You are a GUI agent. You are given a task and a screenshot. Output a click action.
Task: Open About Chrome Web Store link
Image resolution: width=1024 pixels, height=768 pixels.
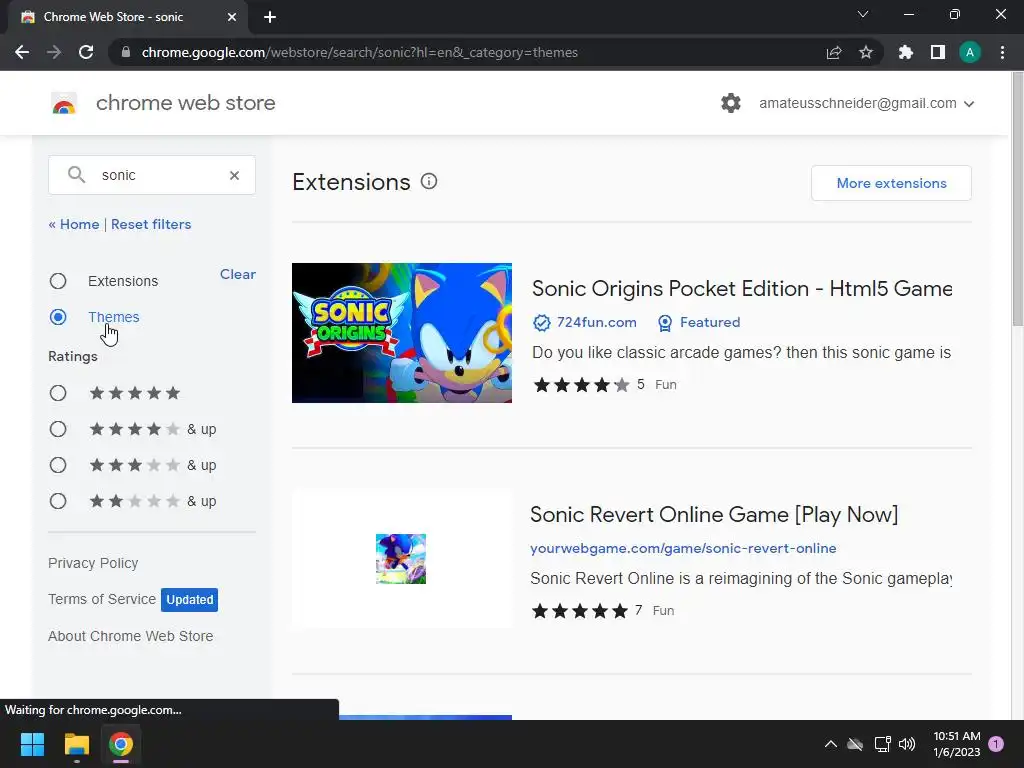click(131, 636)
